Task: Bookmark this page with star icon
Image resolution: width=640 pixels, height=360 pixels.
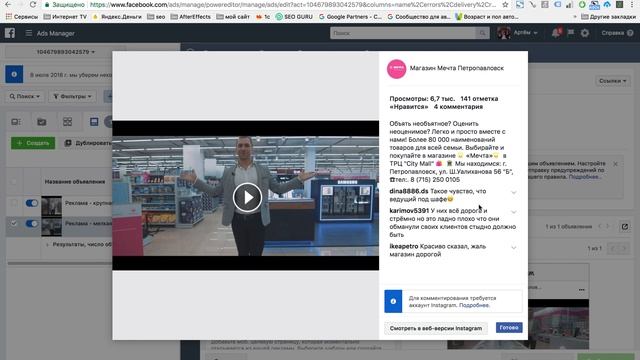Action: pyautogui.click(x=505, y=5)
